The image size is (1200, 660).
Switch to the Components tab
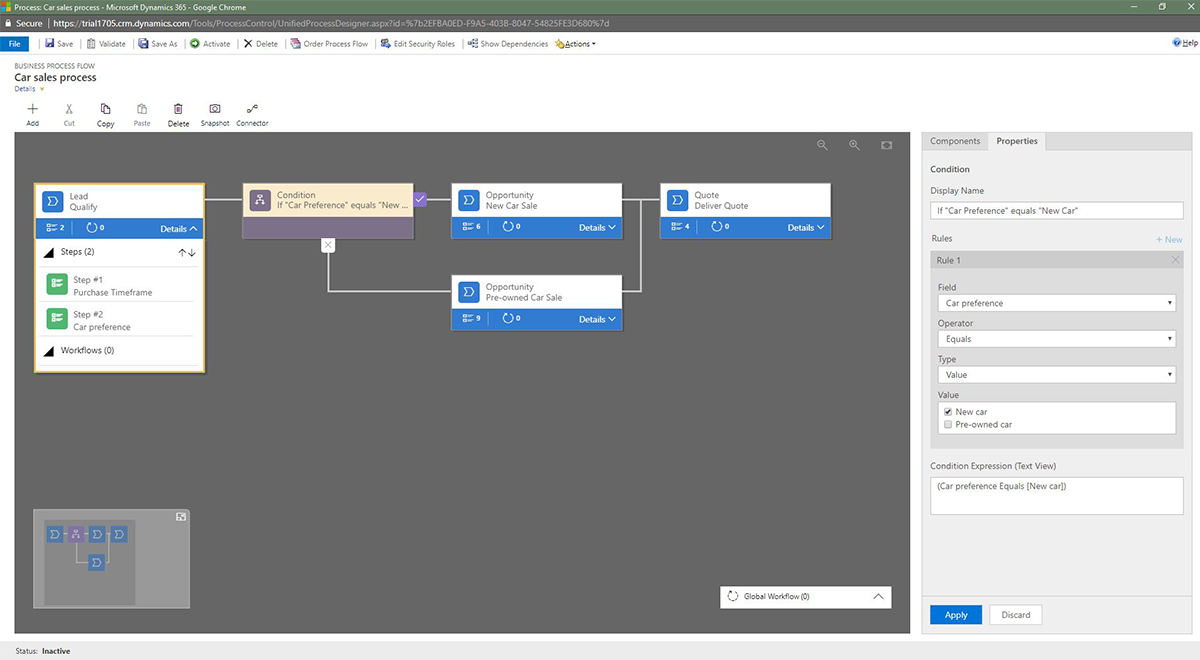[x=954, y=141]
